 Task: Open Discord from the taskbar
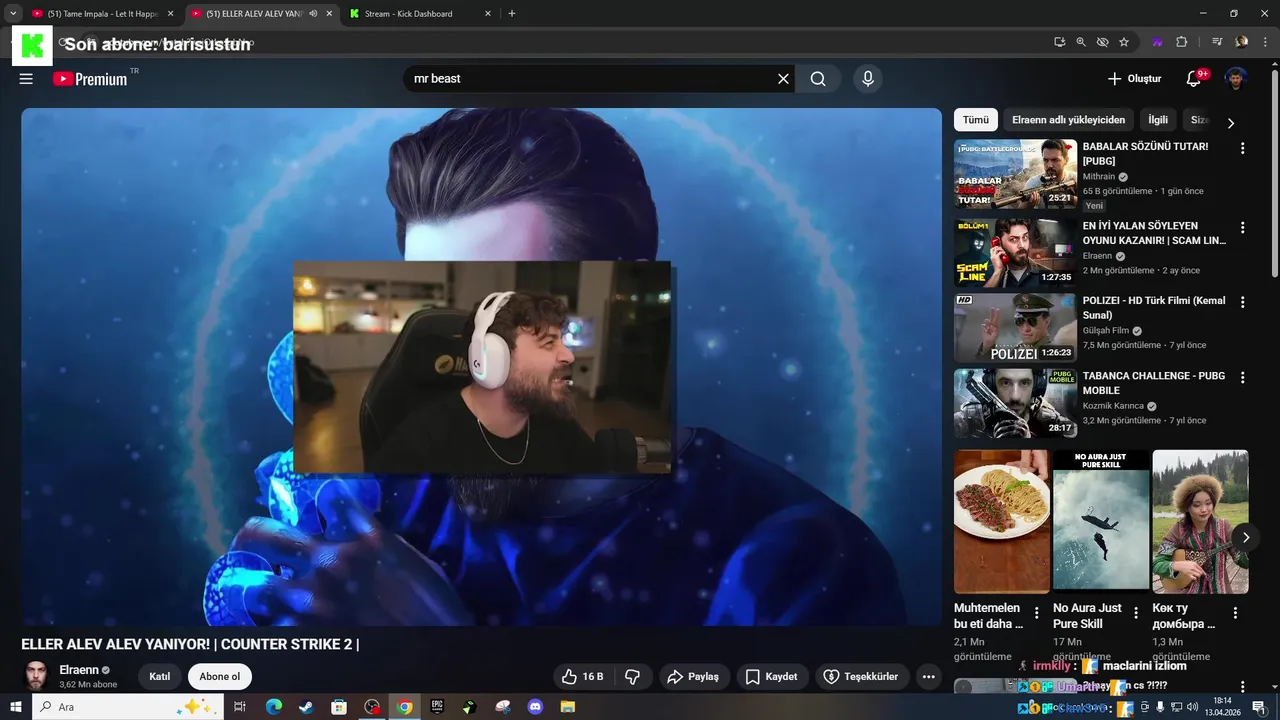[x=535, y=707]
